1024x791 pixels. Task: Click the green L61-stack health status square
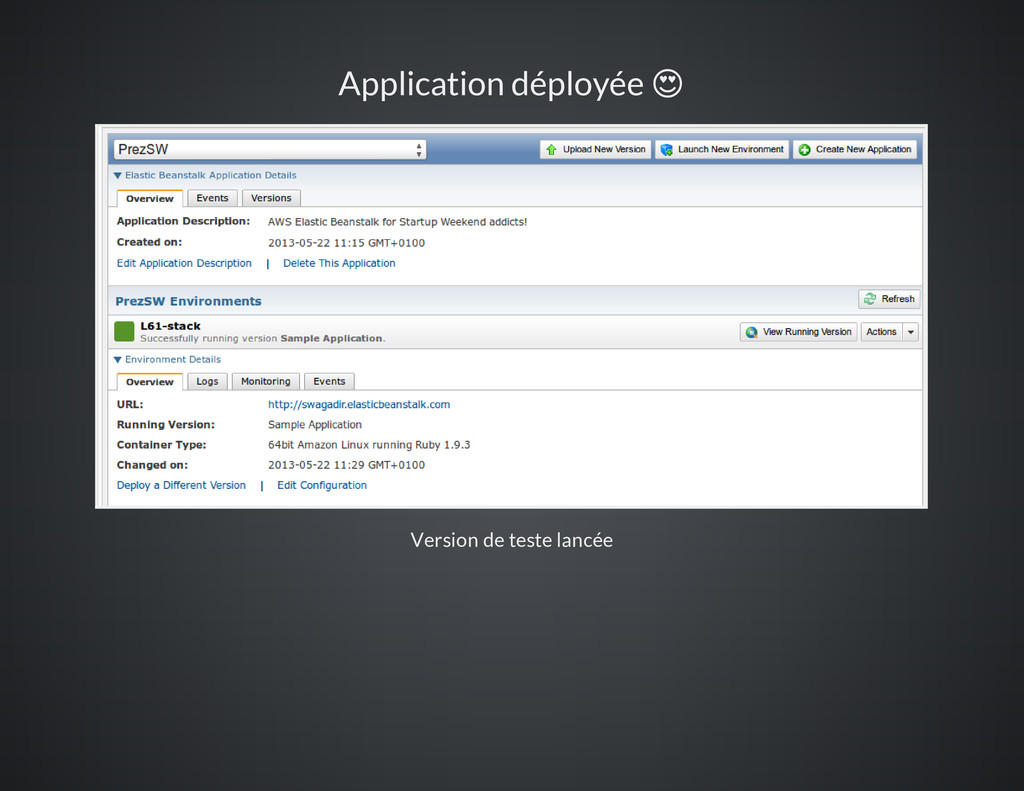coord(124,331)
